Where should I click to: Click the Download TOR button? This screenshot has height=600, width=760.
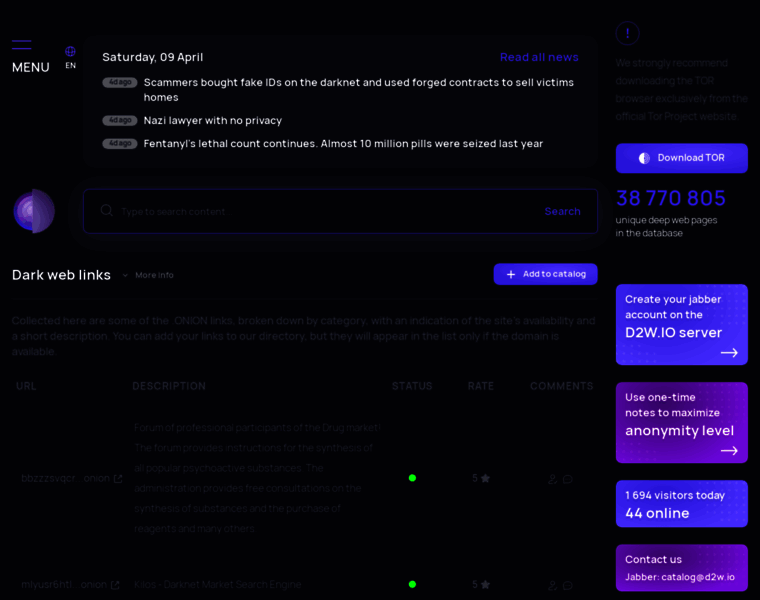pos(681,158)
